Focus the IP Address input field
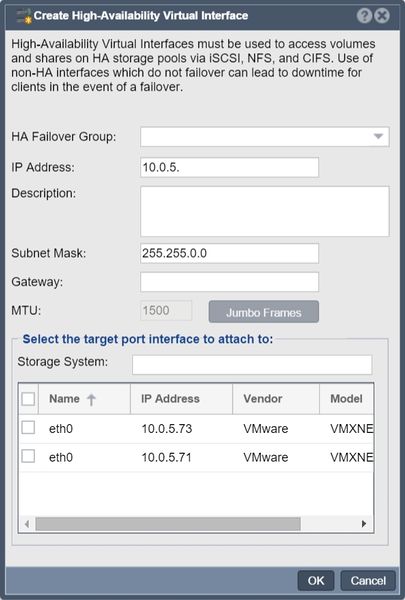The image size is (405, 600). coord(229,167)
